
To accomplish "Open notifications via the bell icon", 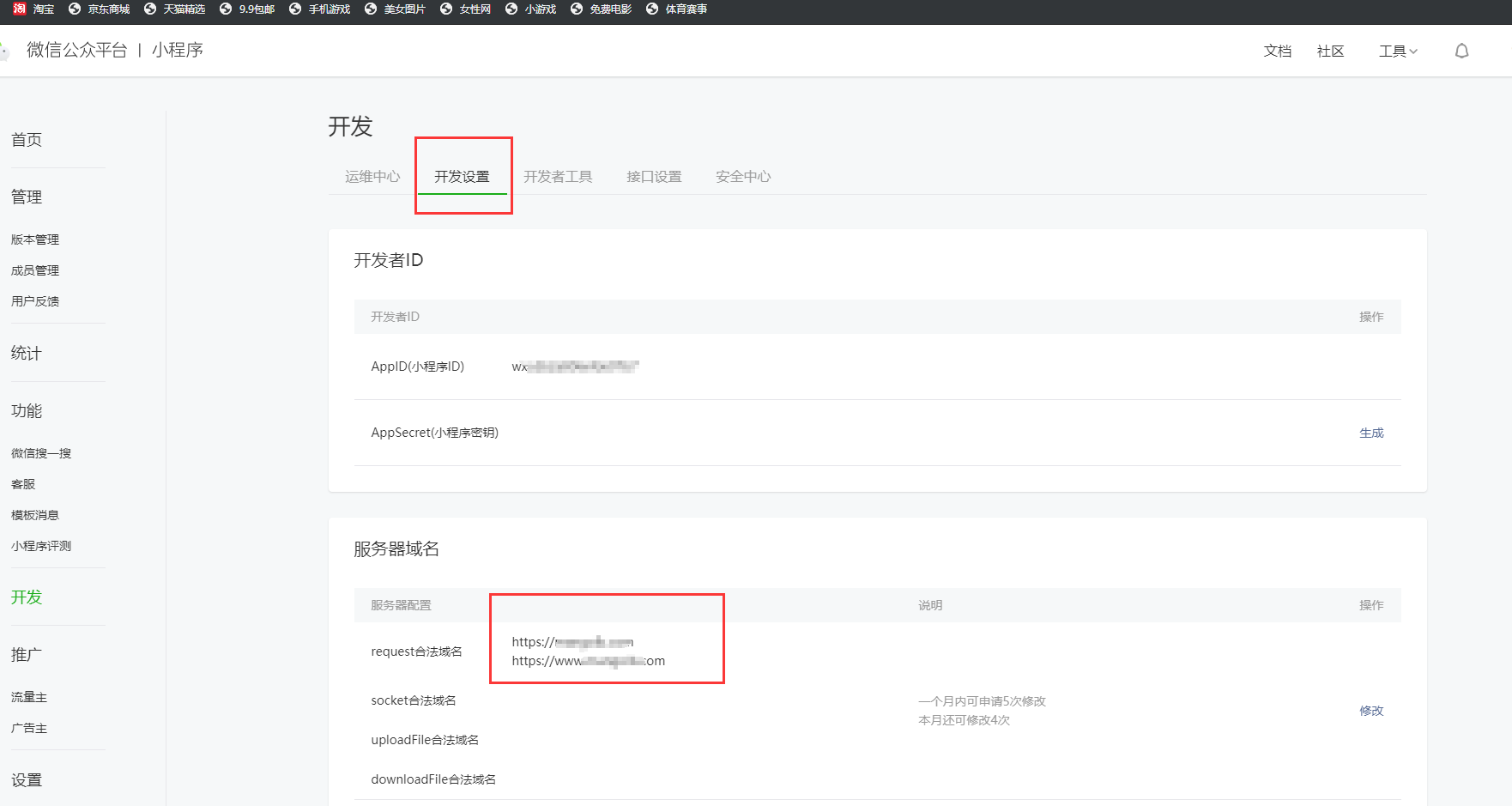I will click(1461, 51).
